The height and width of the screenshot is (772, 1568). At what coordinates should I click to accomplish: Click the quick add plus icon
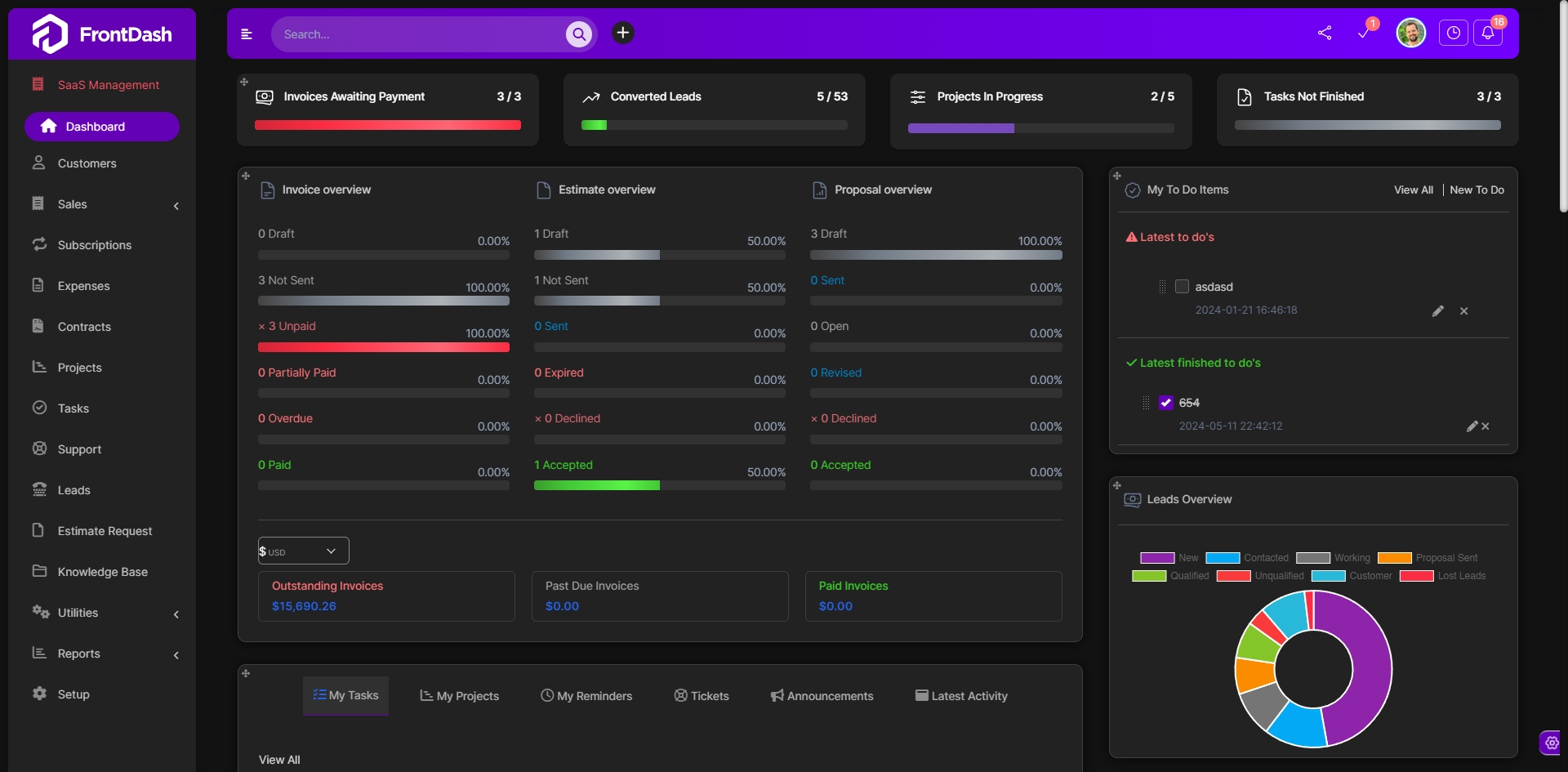coord(623,33)
